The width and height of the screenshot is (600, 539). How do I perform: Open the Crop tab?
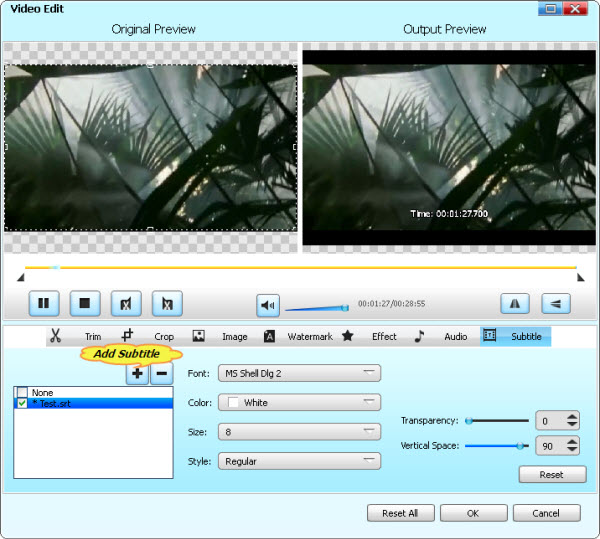(164, 337)
